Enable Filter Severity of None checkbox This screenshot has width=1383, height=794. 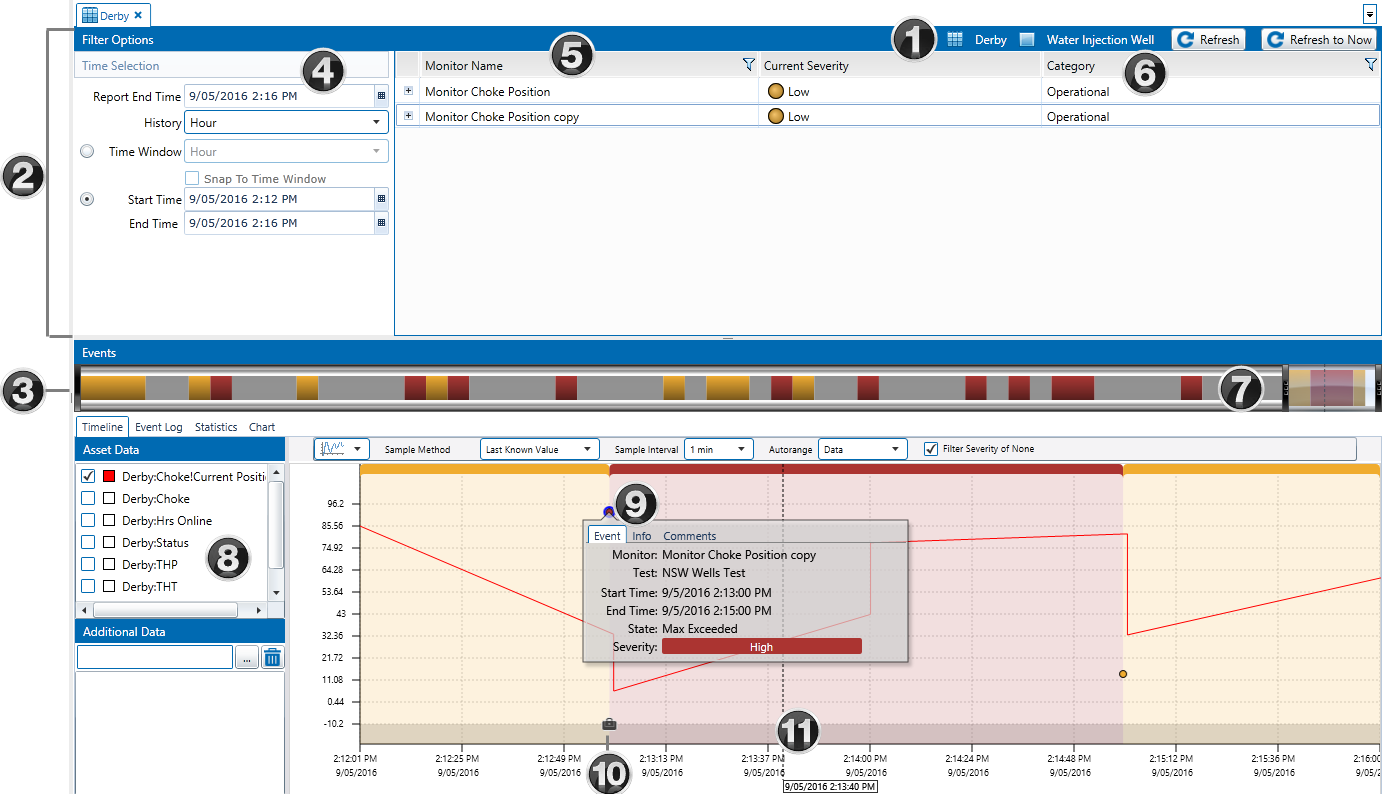[931, 449]
